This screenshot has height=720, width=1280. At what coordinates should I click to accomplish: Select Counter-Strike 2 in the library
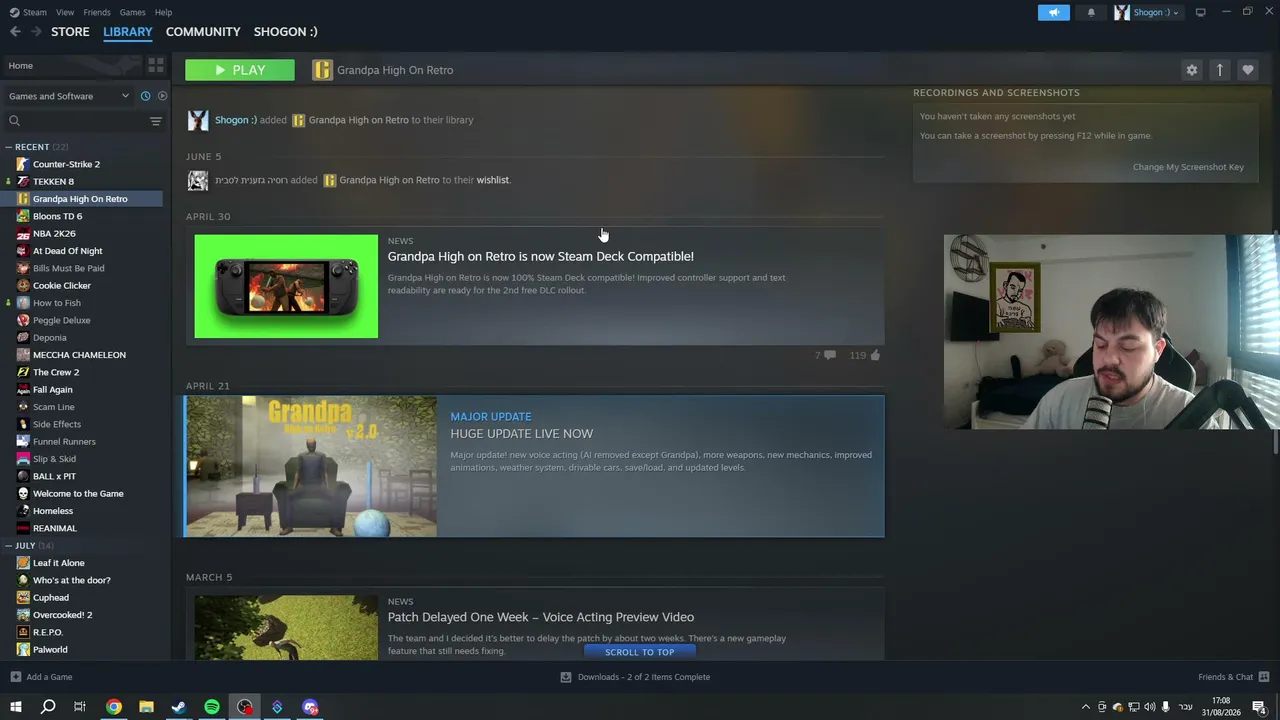[x=66, y=164]
